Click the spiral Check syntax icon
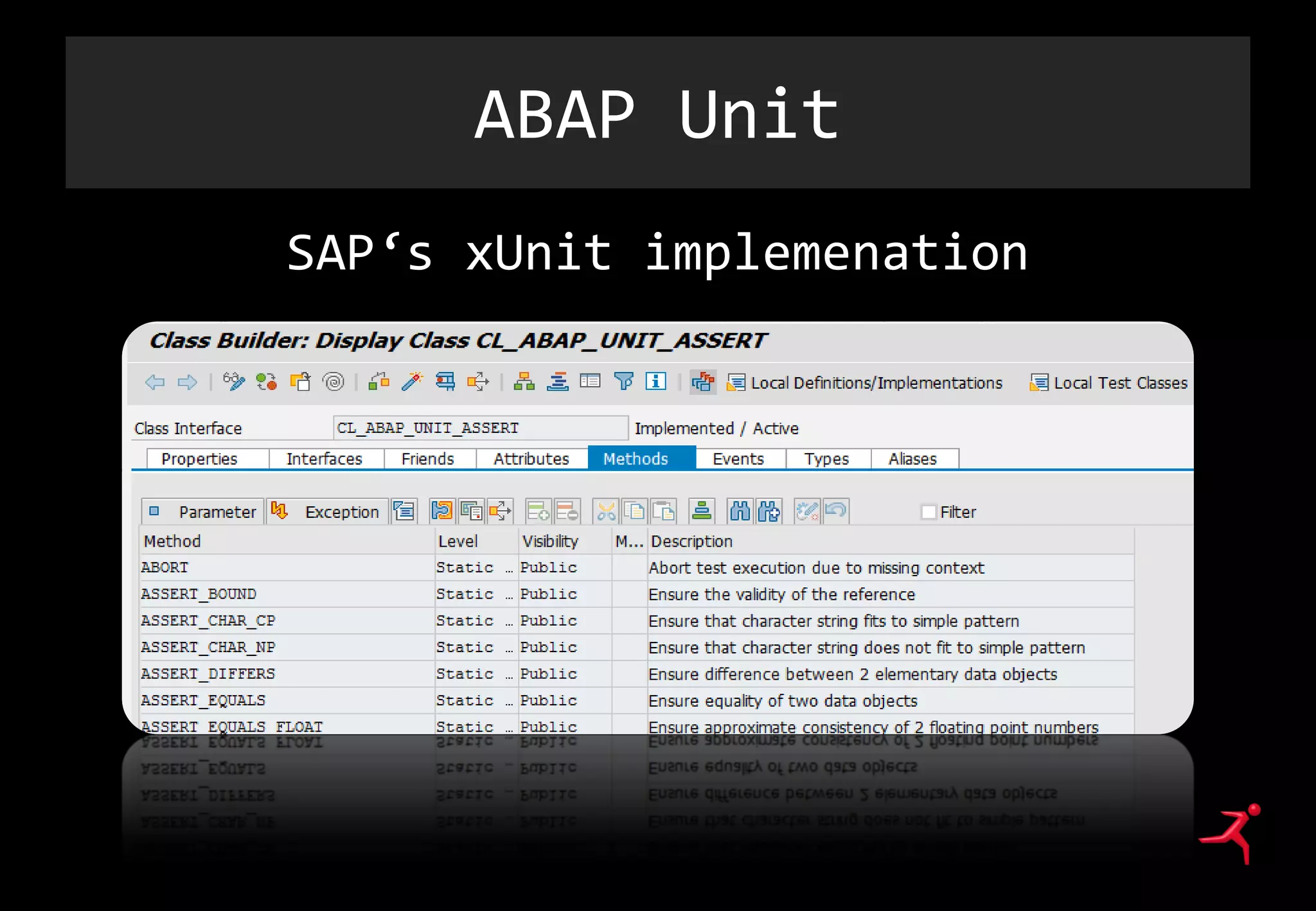Screen dimensions: 1316x911 pos(333,382)
